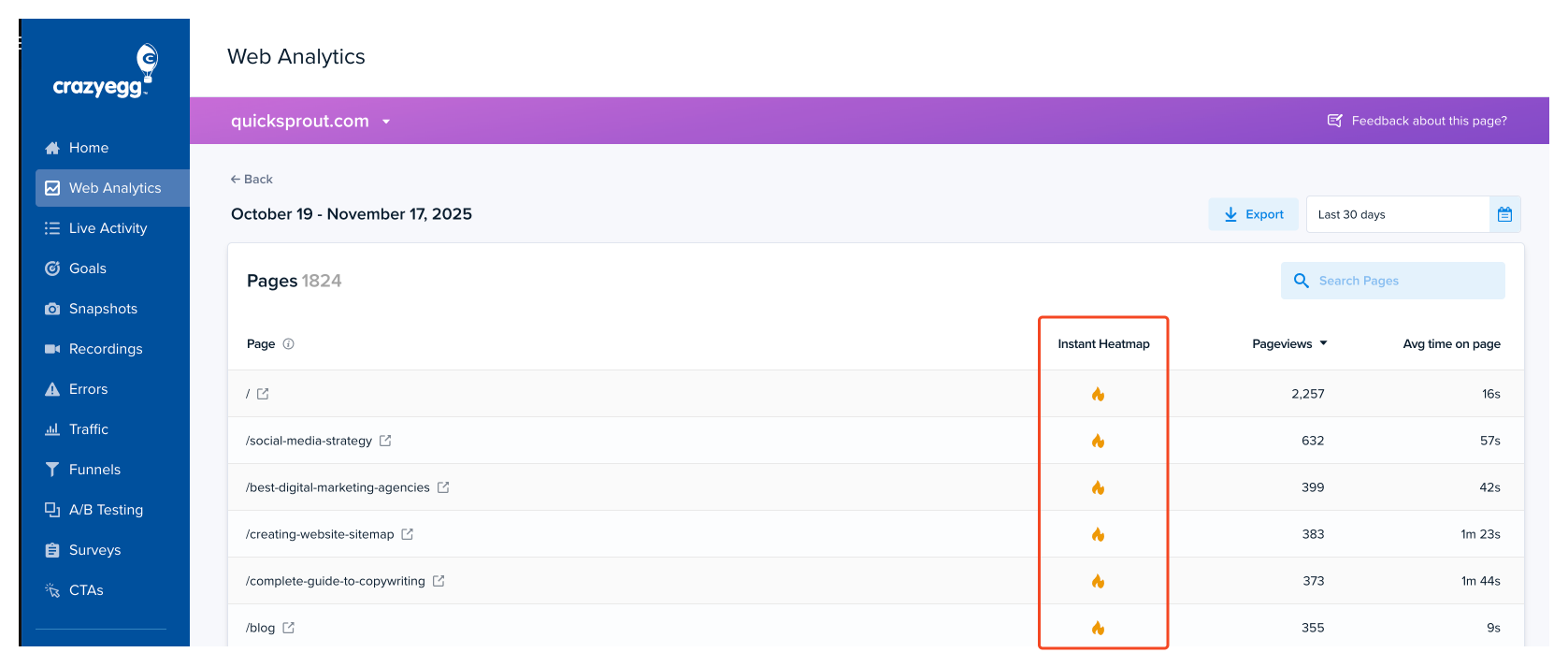1568x667 pixels.
Task: Open Snapshots from the sidebar
Action: (x=103, y=309)
